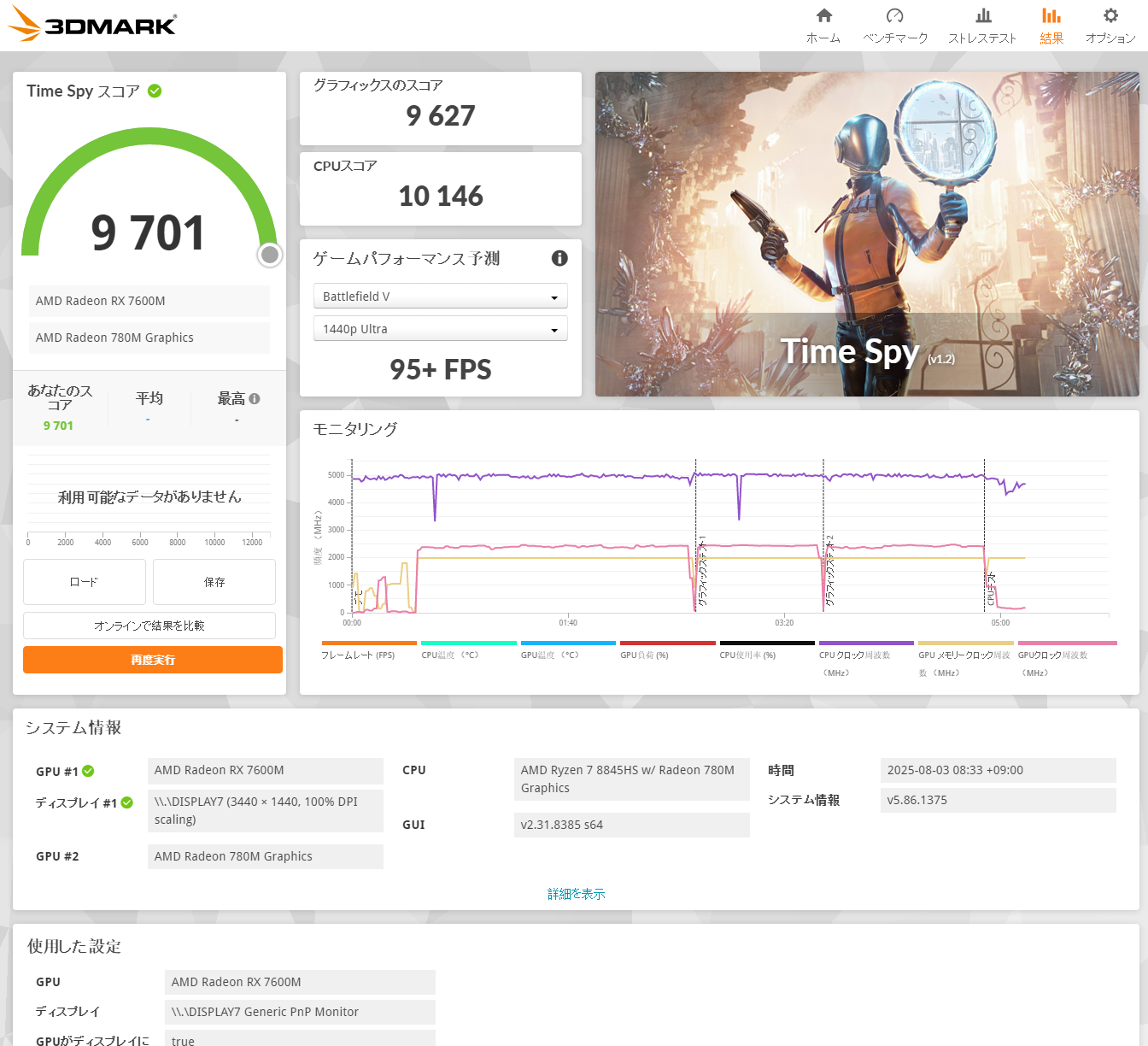Click the green check beside GPU #1

88,771
